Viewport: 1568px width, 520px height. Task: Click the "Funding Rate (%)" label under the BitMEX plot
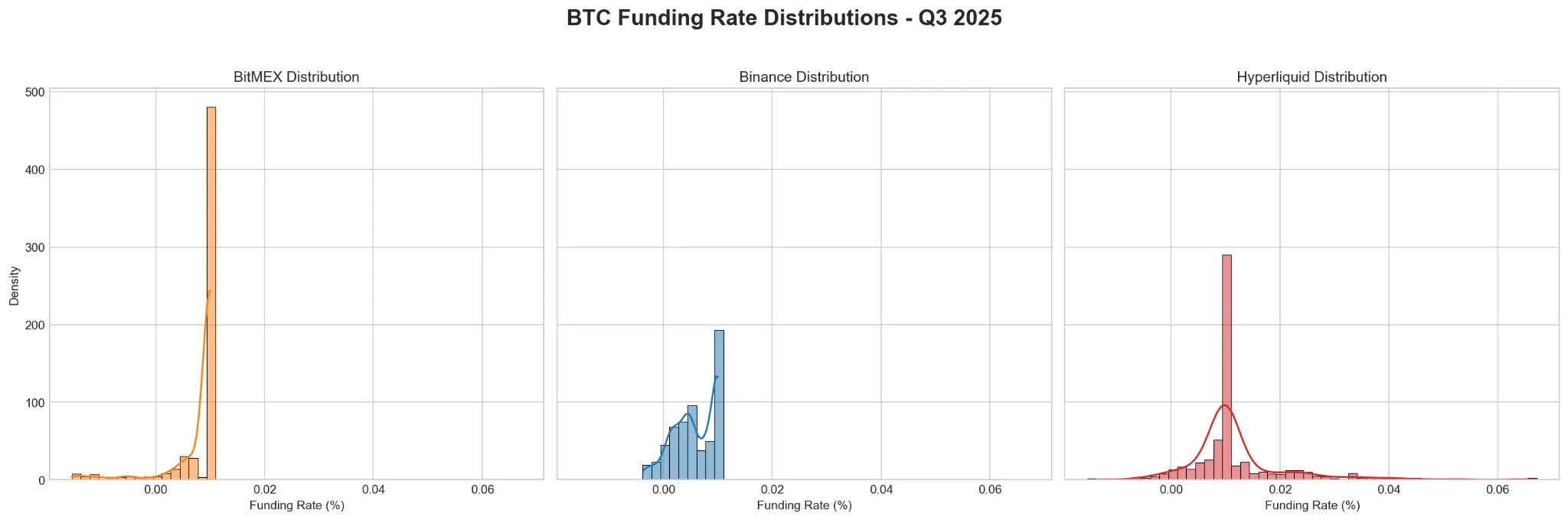click(296, 505)
